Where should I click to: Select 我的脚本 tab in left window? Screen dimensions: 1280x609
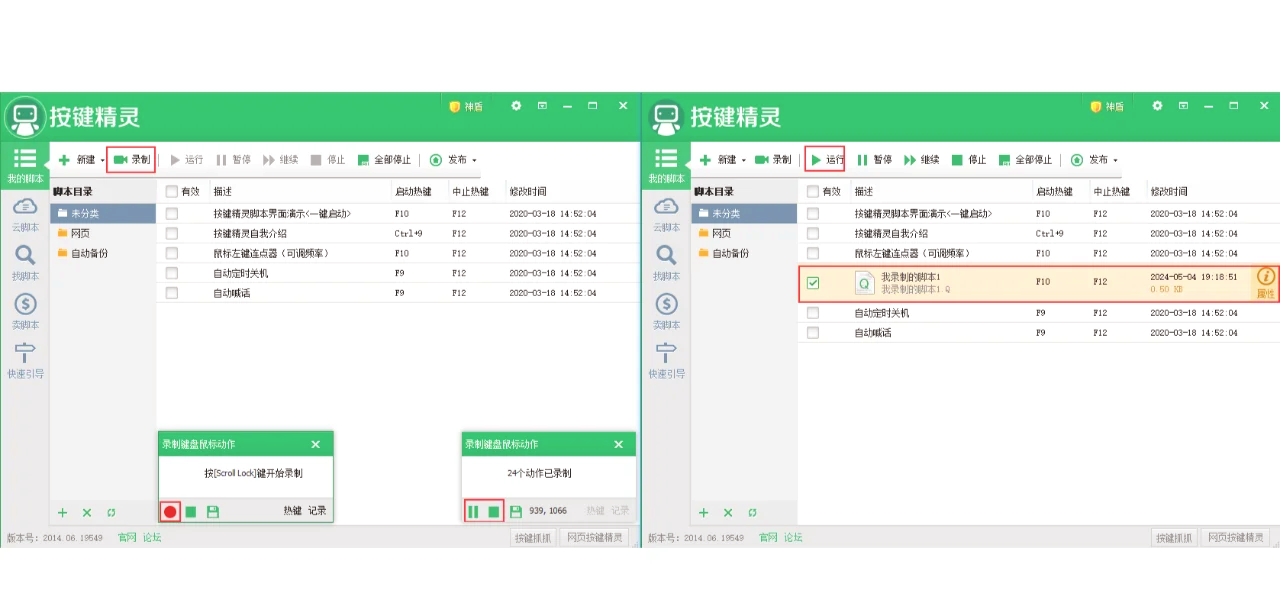[24, 165]
